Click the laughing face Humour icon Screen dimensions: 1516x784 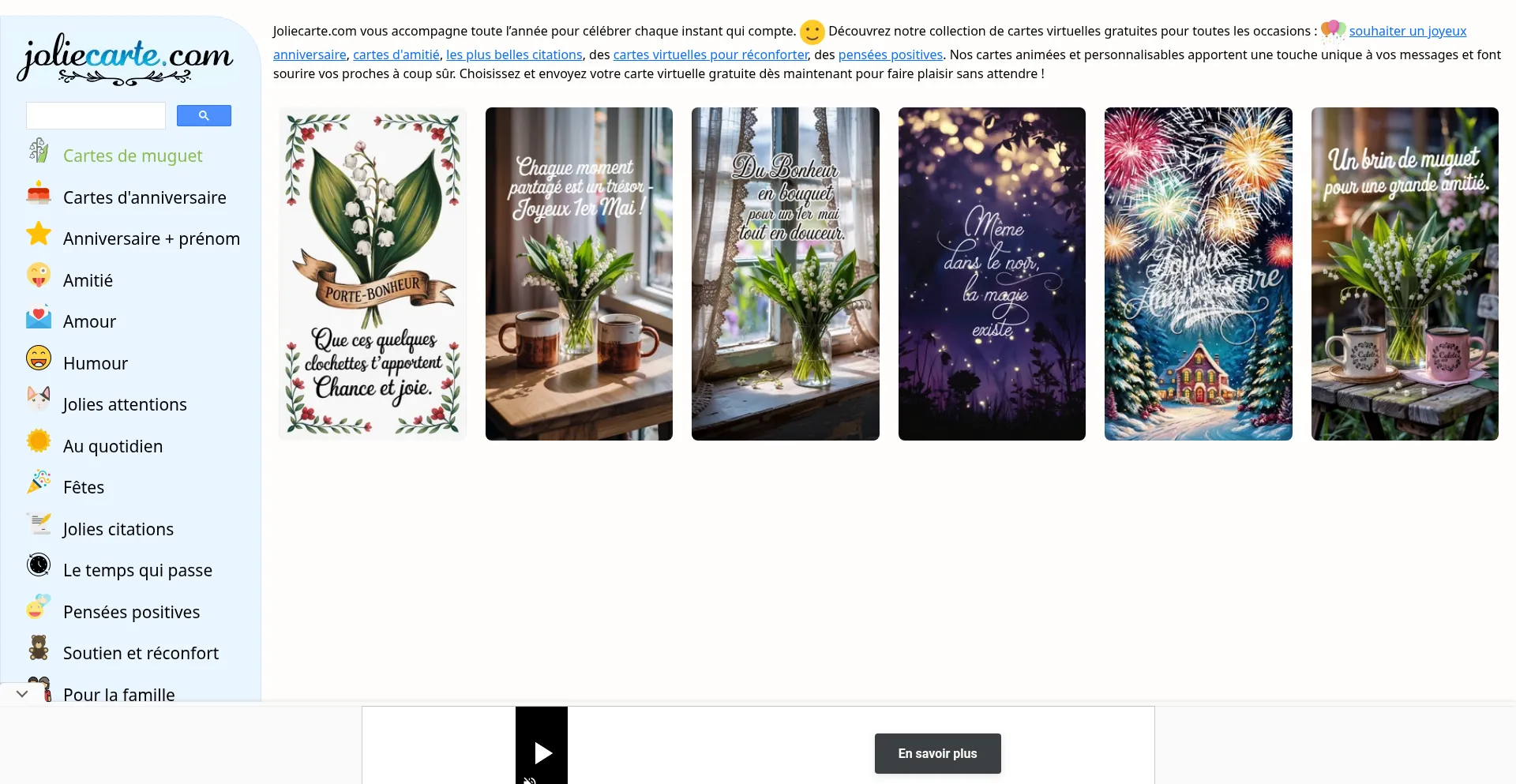[39, 358]
